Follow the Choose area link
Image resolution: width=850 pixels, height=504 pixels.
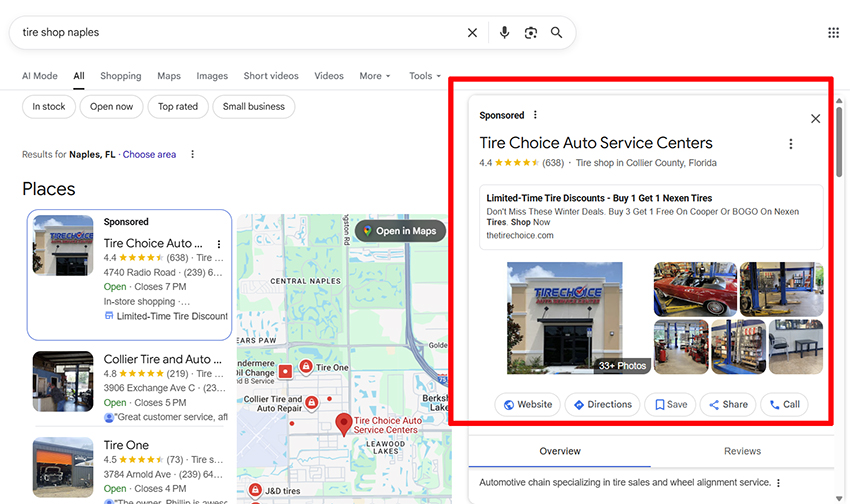[149, 155]
